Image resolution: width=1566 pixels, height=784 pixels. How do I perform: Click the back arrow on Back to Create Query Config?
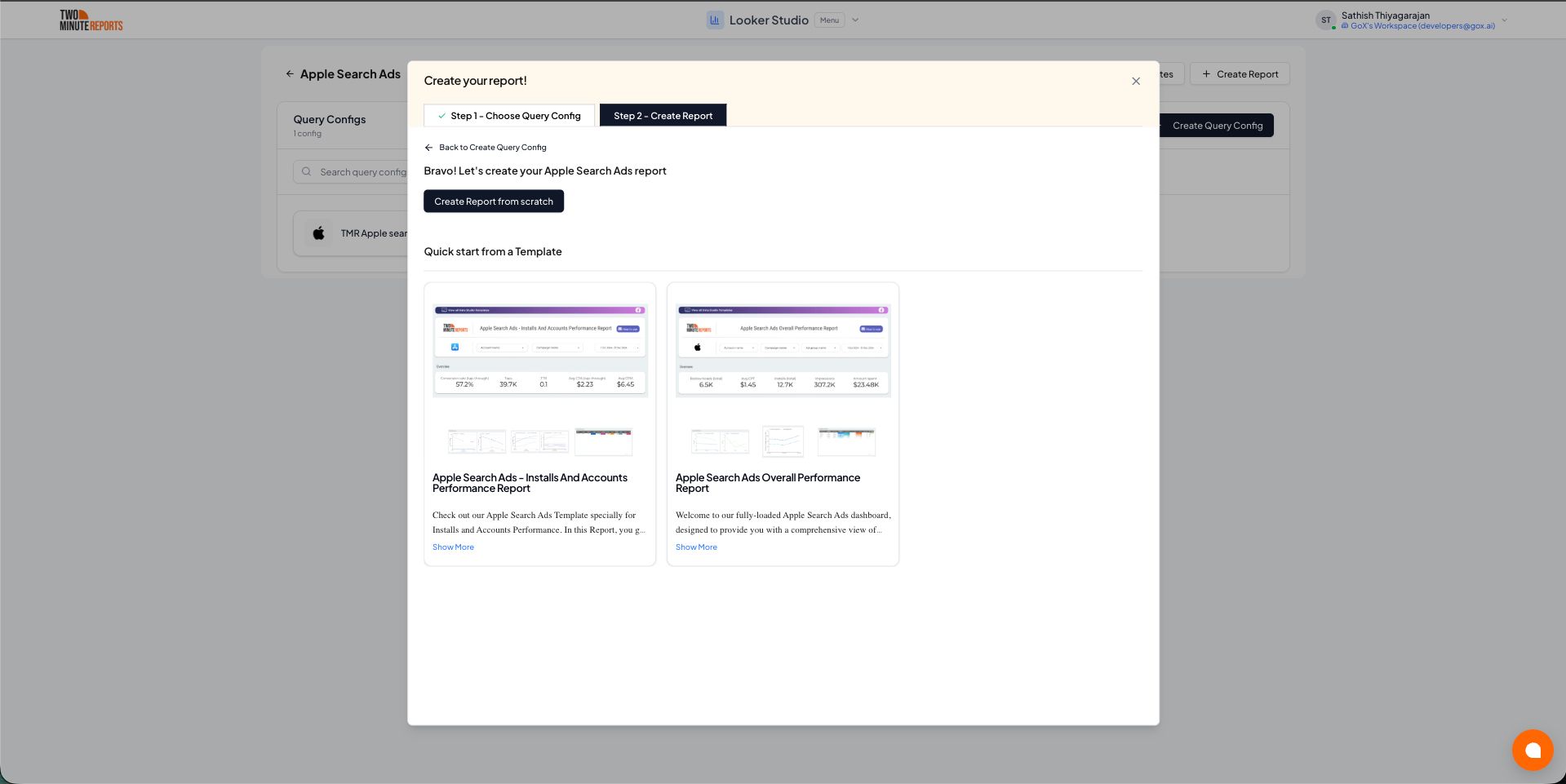tap(428, 148)
